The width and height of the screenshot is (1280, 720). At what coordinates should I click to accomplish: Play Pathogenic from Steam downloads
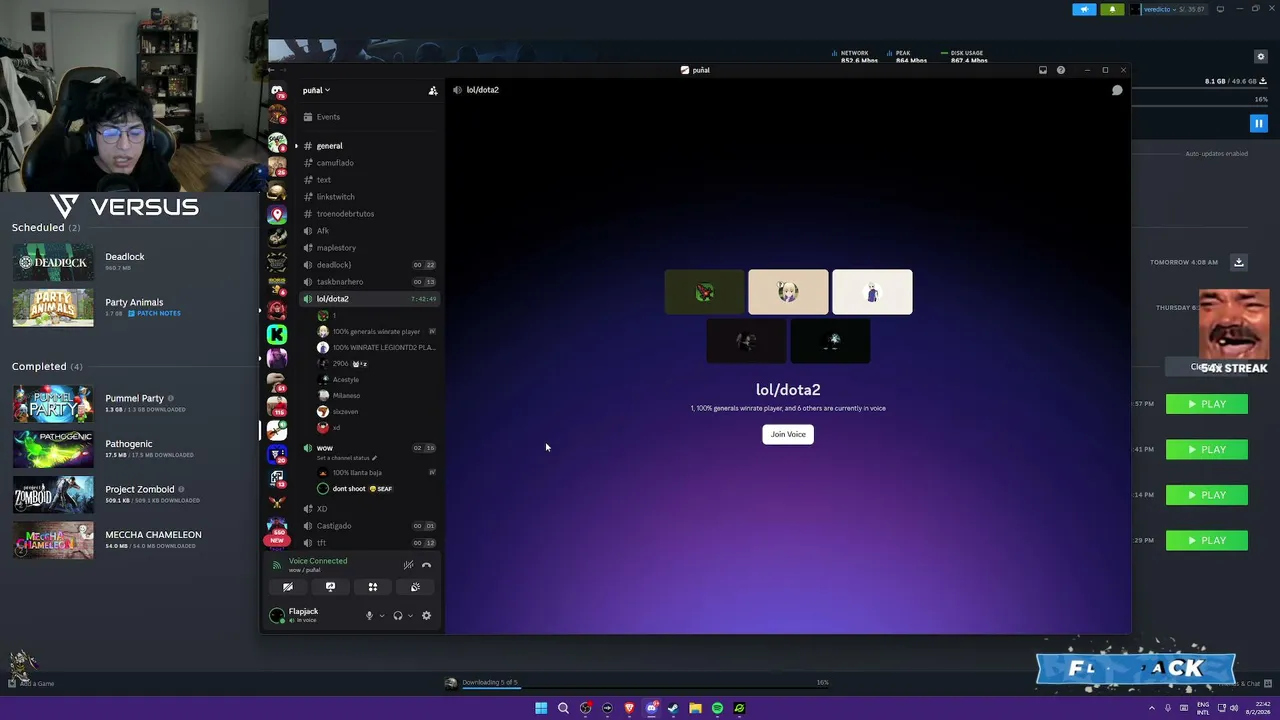pyautogui.click(x=1207, y=450)
